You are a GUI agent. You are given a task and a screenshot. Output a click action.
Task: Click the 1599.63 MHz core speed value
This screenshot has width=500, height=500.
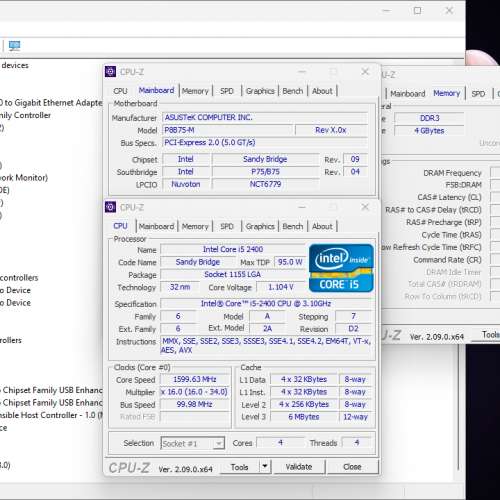(195, 379)
